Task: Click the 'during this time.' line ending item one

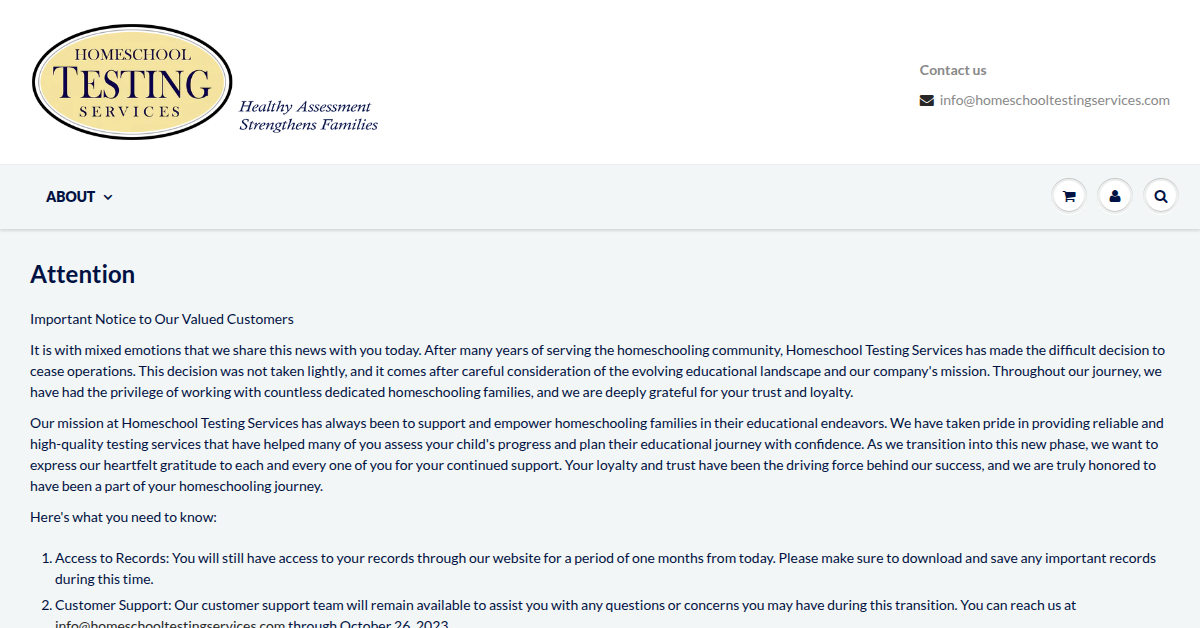Action: pyautogui.click(x=104, y=579)
